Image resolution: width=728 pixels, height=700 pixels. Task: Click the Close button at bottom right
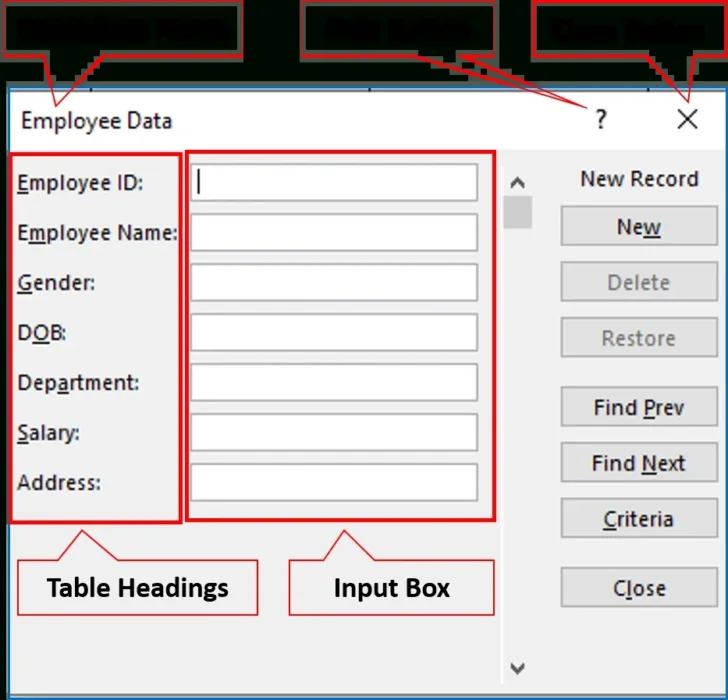point(639,588)
